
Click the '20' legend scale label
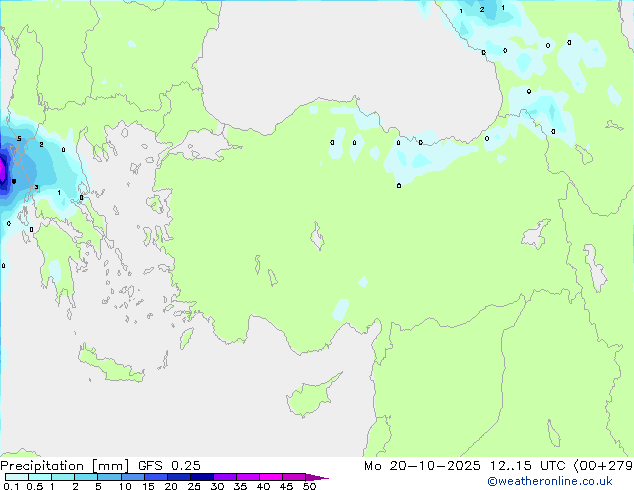(171, 486)
